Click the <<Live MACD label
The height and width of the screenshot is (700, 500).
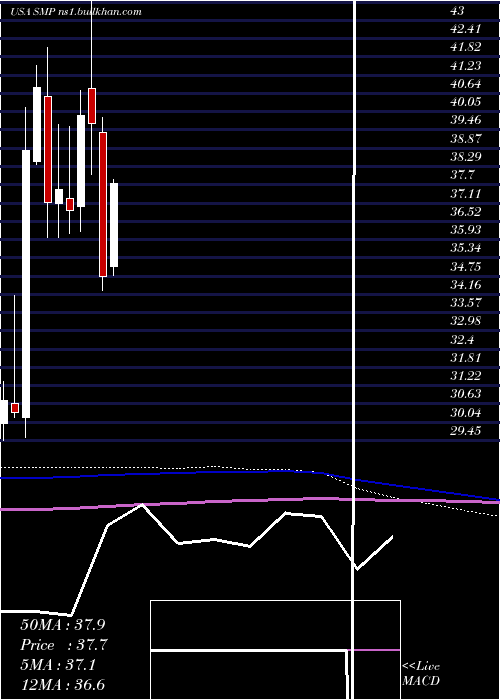click(421, 673)
